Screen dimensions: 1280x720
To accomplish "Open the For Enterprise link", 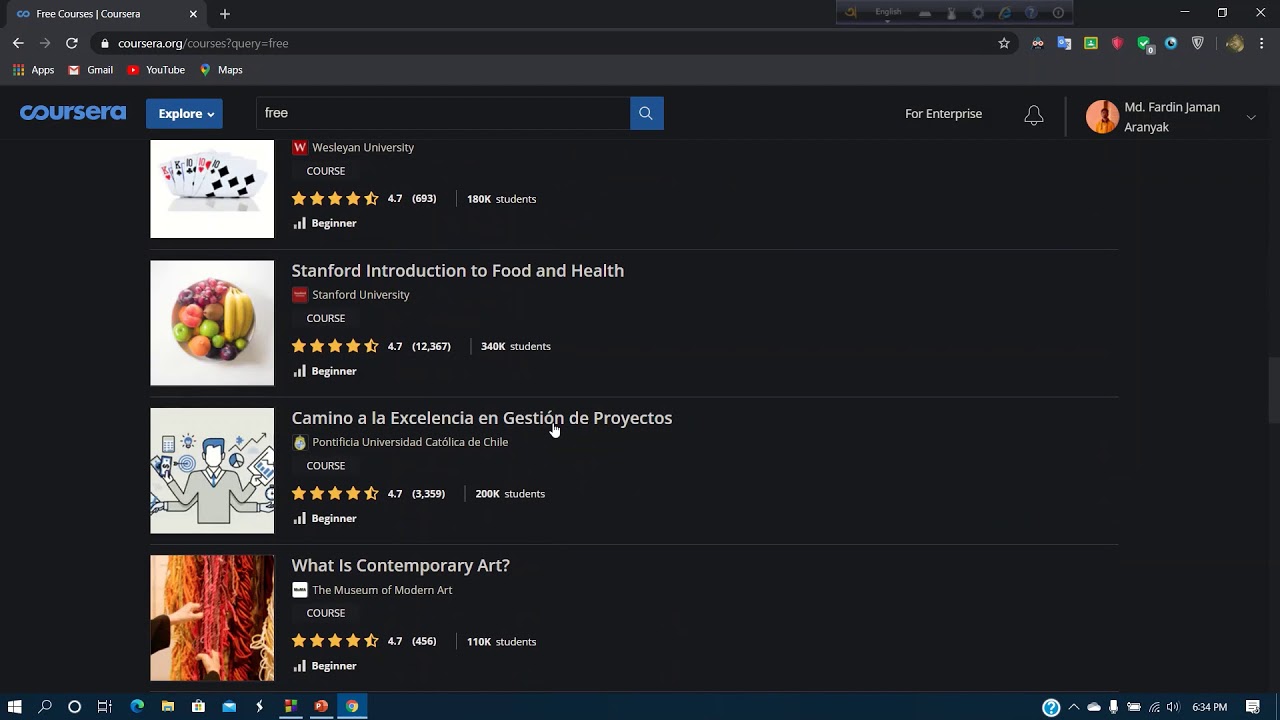I will (943, 114).
